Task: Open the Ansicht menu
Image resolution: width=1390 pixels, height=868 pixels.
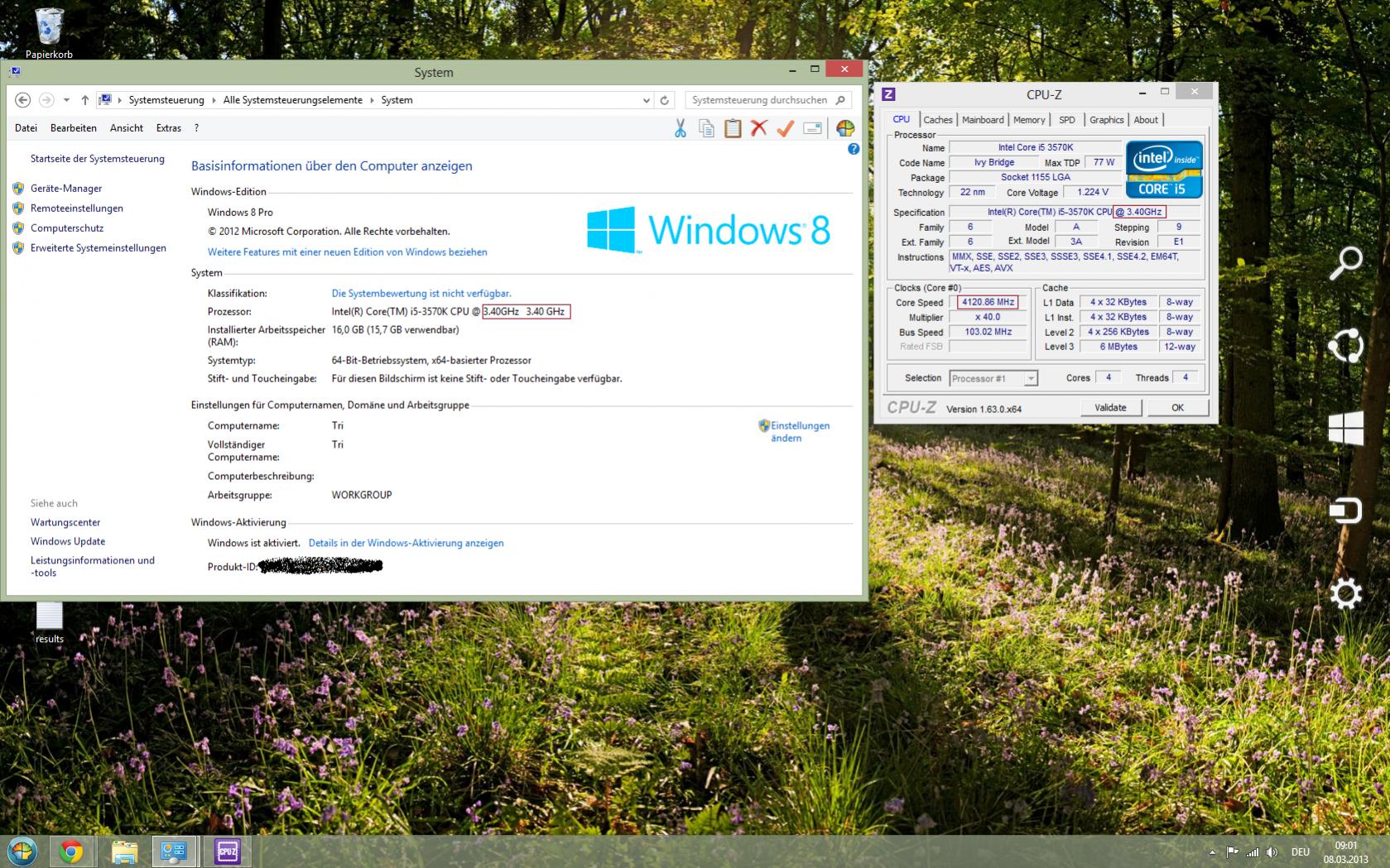Action: [127, 128]
